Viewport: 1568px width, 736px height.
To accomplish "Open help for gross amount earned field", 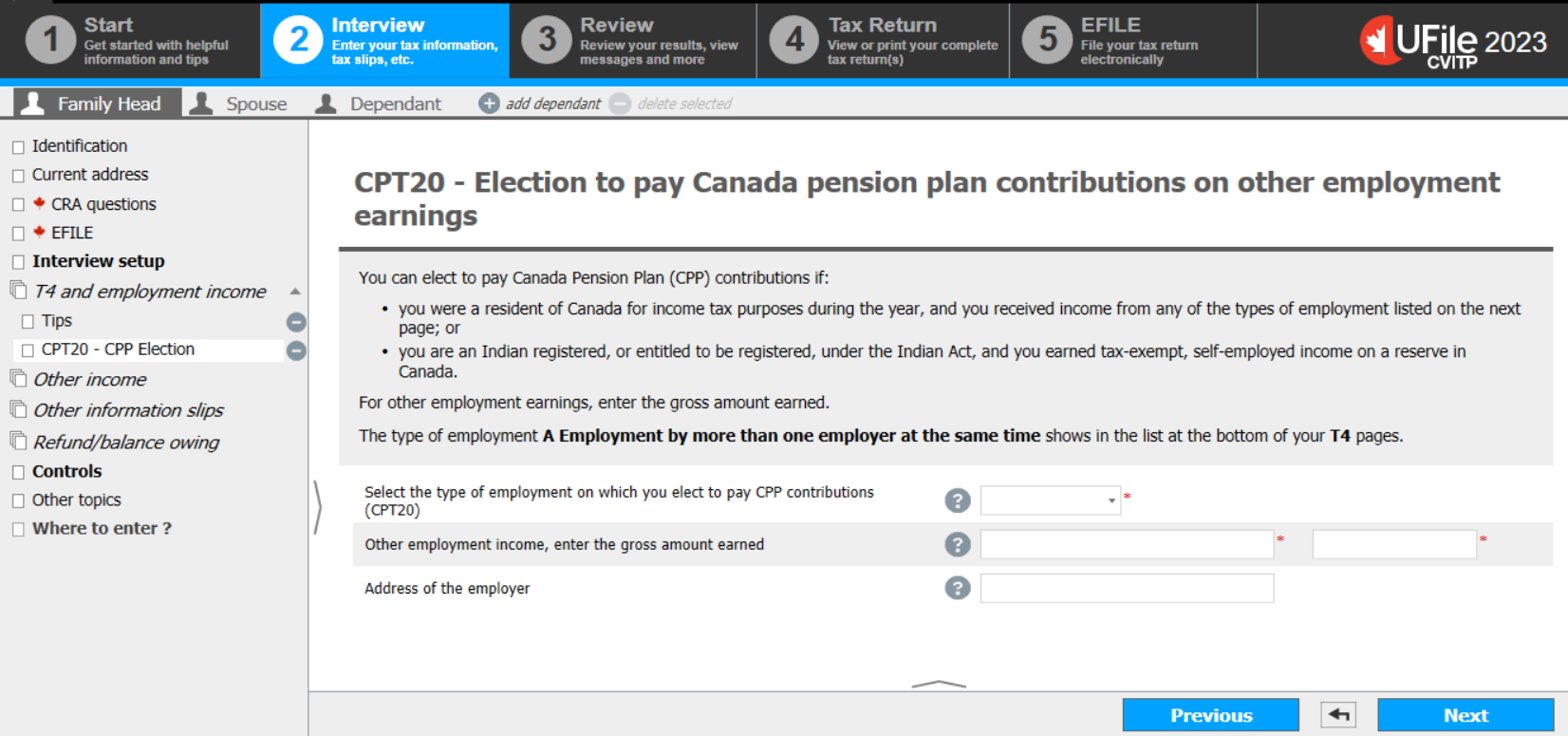I will tap(958, 544).
